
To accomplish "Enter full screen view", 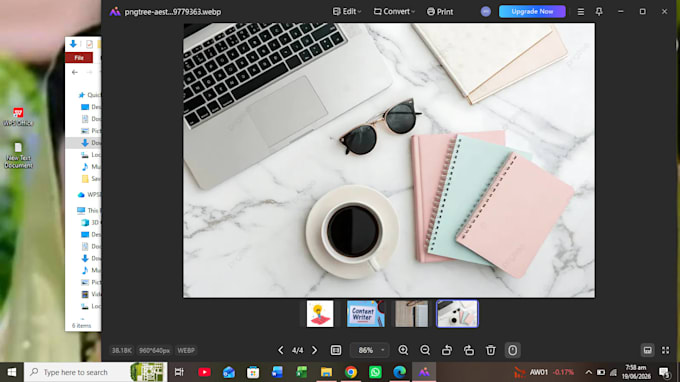I will 665,350.
